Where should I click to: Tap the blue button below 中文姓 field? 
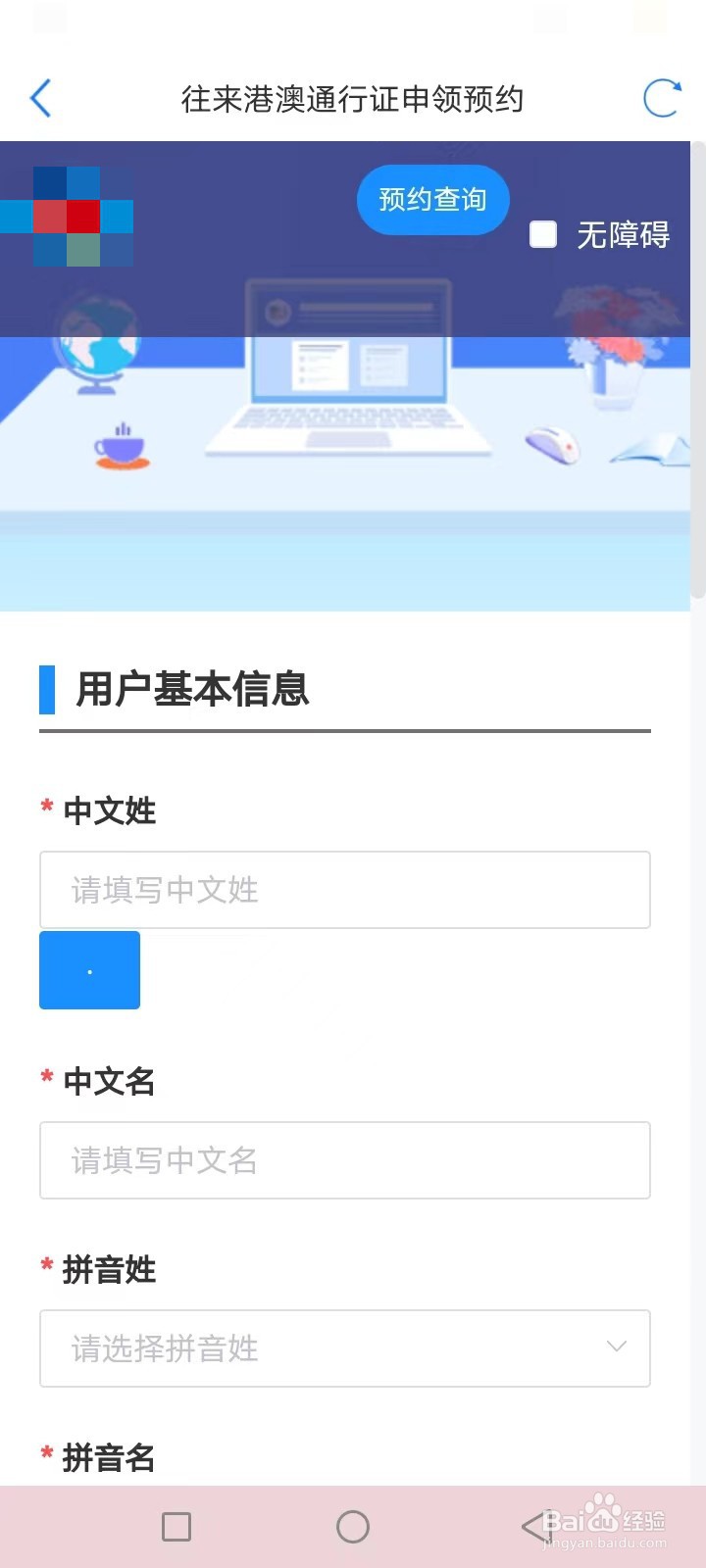pyautogui.click(x=89, y=970)
